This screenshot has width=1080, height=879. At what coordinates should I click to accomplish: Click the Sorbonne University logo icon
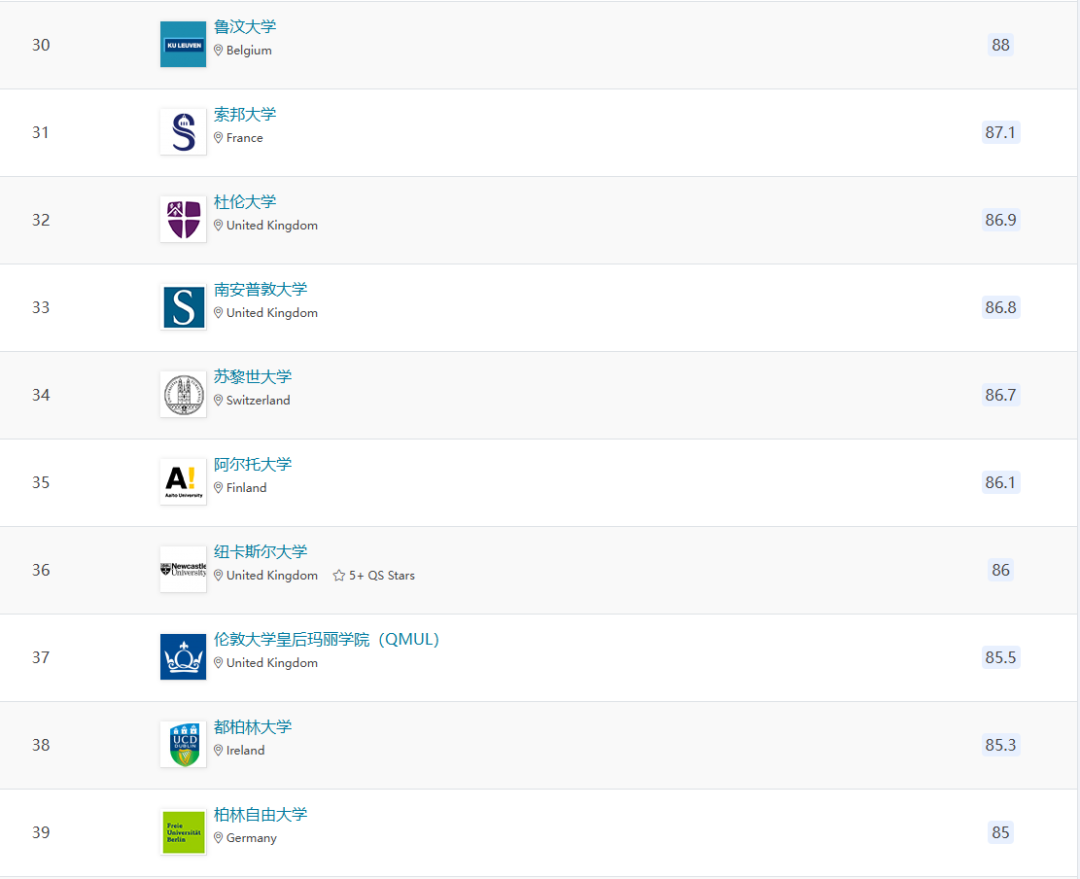coord(182,131)
